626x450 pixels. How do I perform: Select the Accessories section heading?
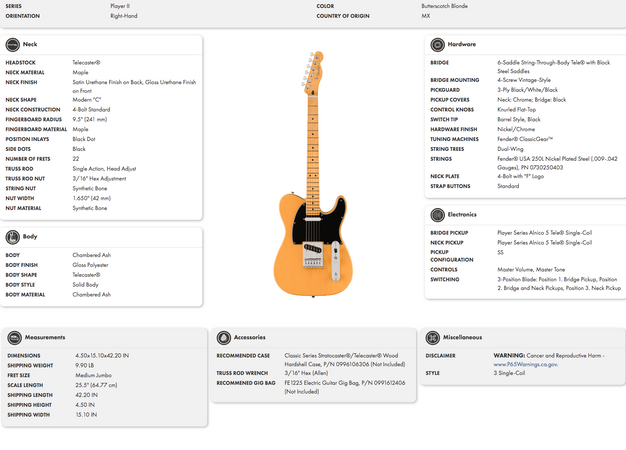coord(250,337)
